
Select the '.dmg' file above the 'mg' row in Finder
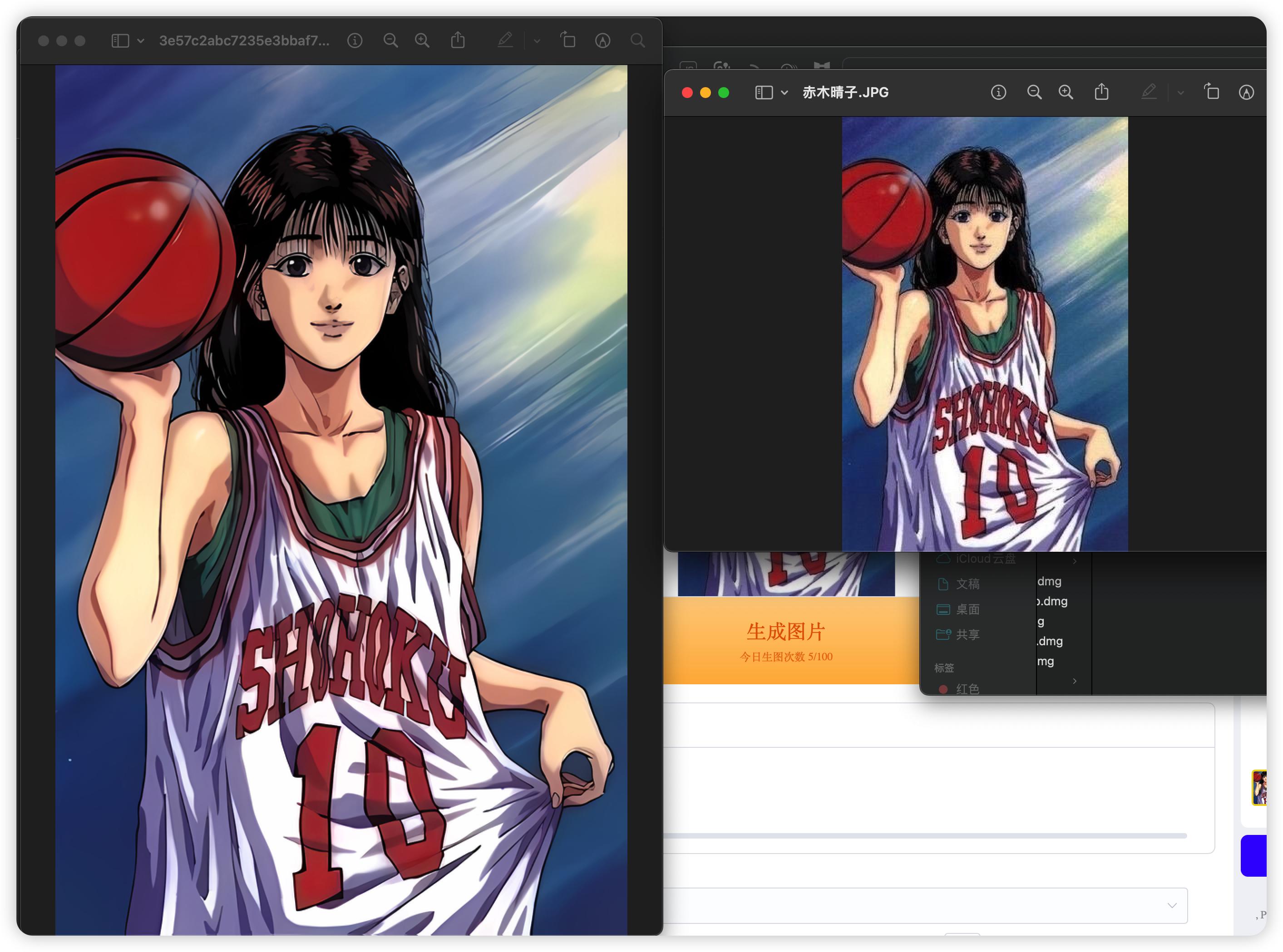[1050, 641]
